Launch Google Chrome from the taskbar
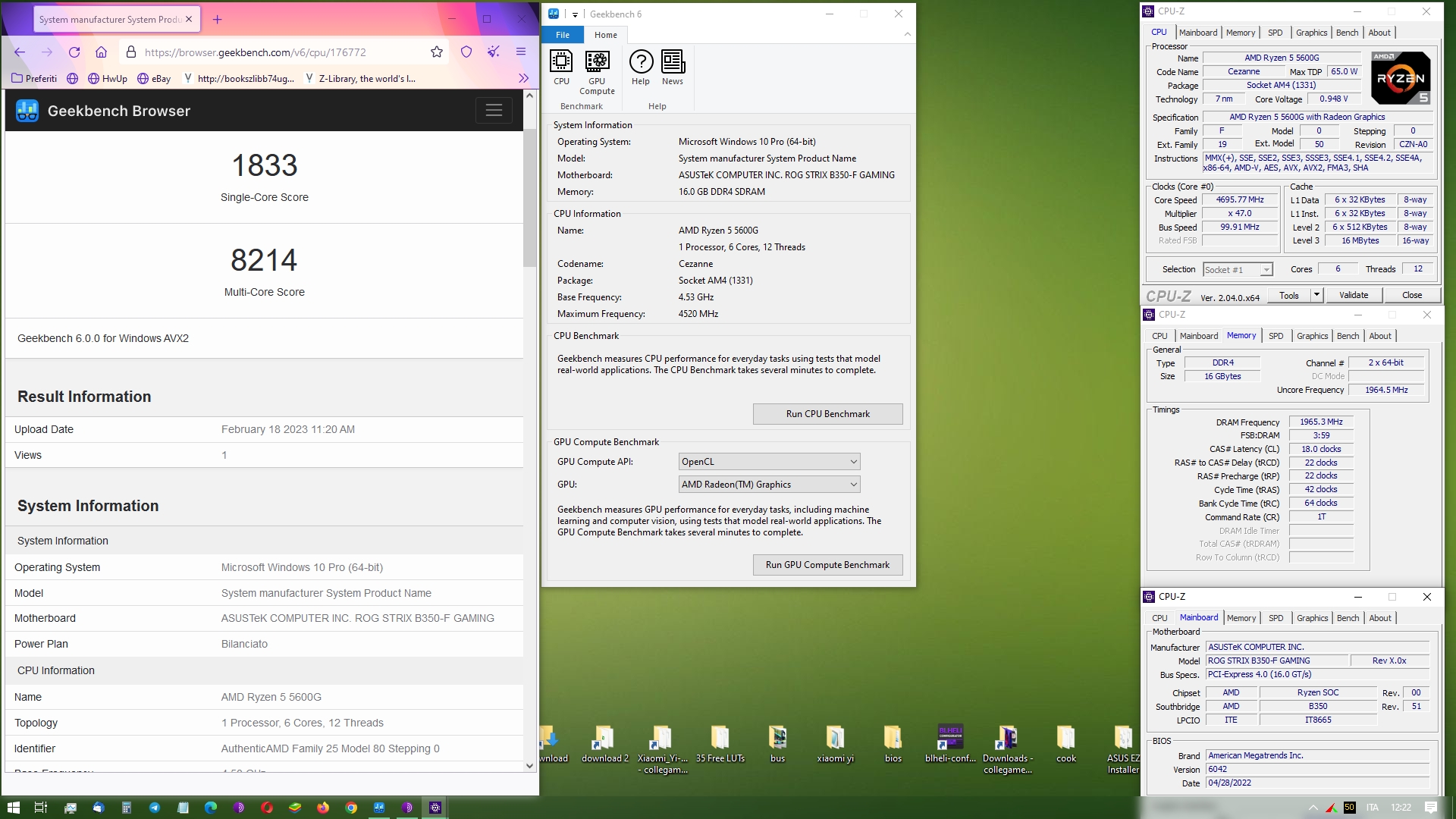This screenshot has width=1456, height=819. [x=351, y=808]
